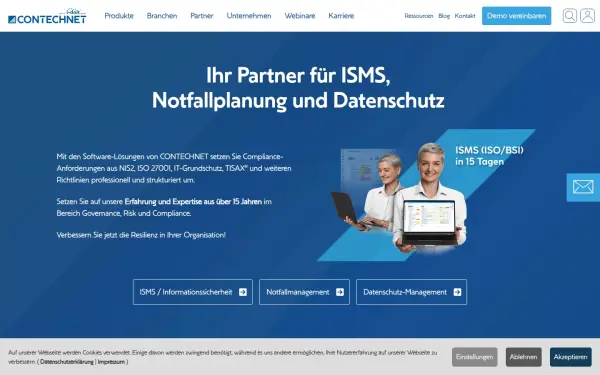
Task: Open Impressum link in cookie banner
Action: (x=111, y=362)
